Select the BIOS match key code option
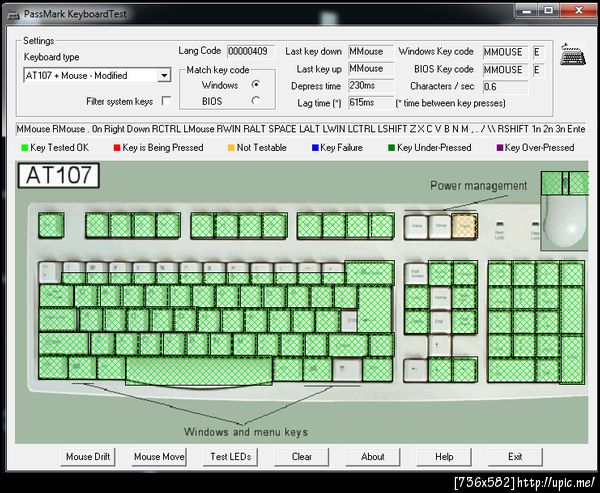Viewport: 600px width, 493px height. [256, 101]
